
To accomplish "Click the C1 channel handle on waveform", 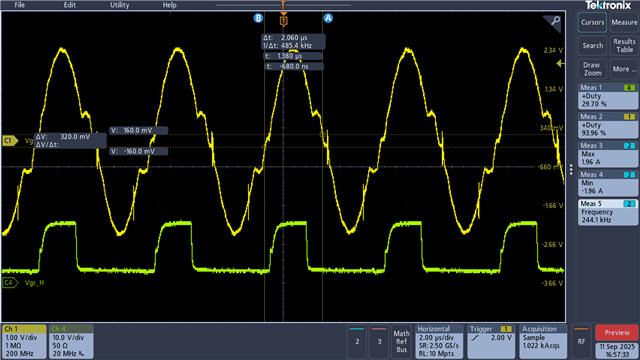I will click(10, 141).
